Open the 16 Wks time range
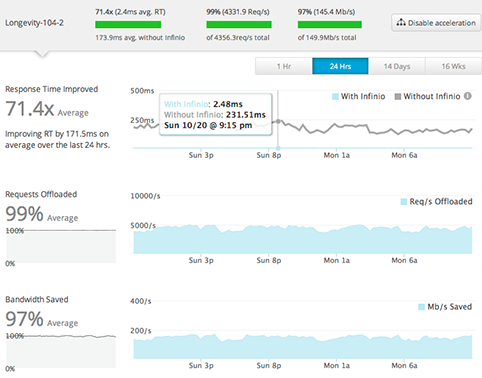Screen dimensions: 482x378 point(453,66)
